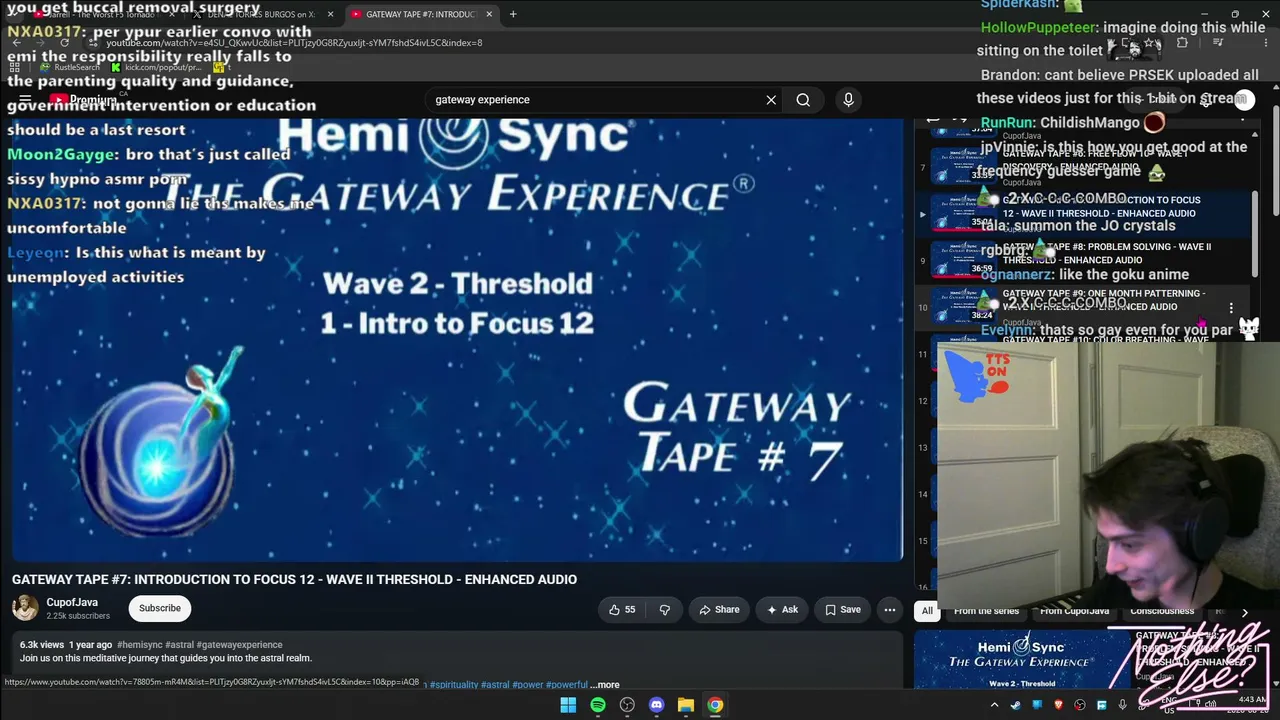Open a new browser tab
1280x720 pixels.
pyautogui.click(x=513, y=14)
